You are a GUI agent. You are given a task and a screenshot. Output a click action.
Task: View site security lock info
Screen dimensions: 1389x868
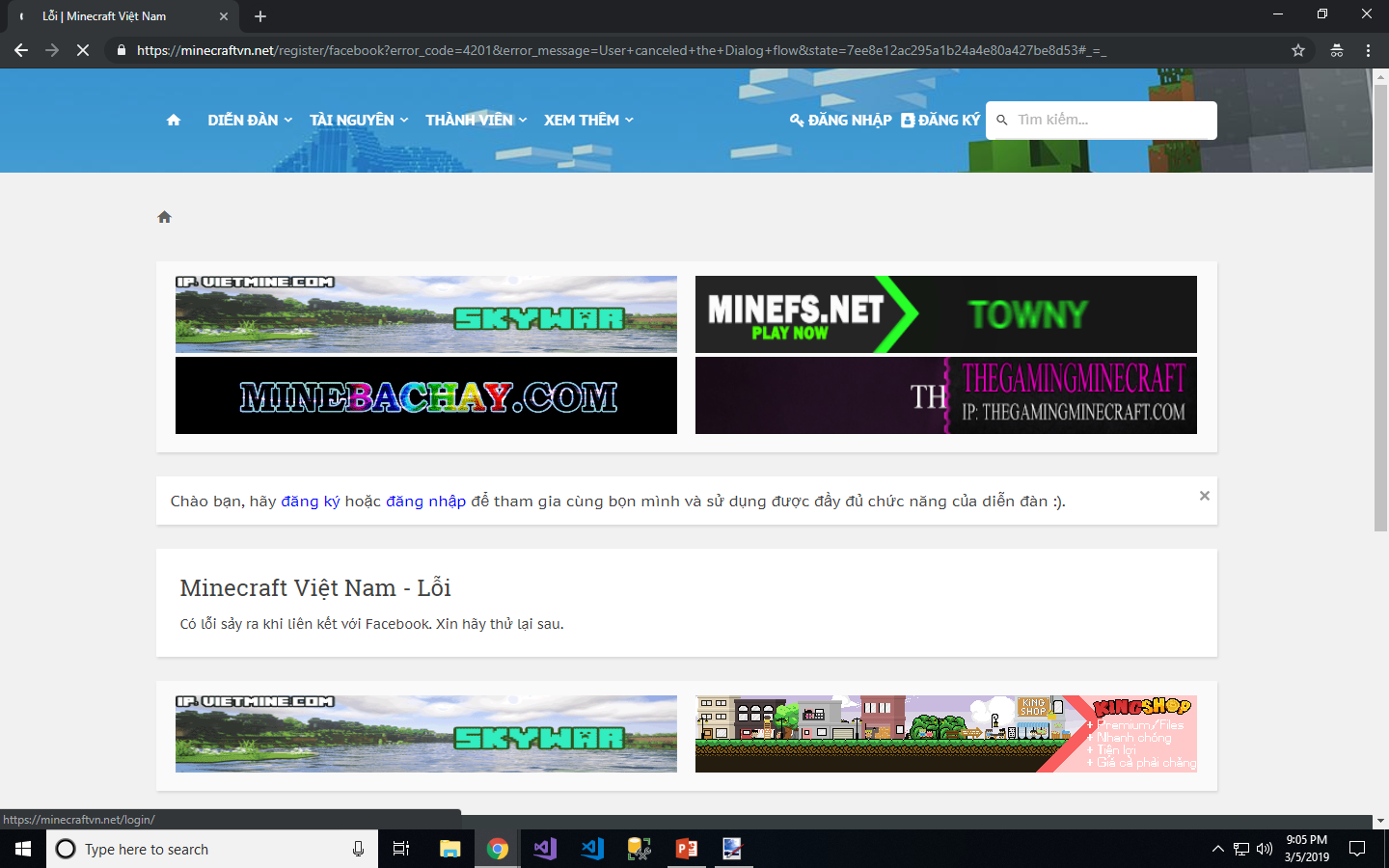tap(121, 50)
